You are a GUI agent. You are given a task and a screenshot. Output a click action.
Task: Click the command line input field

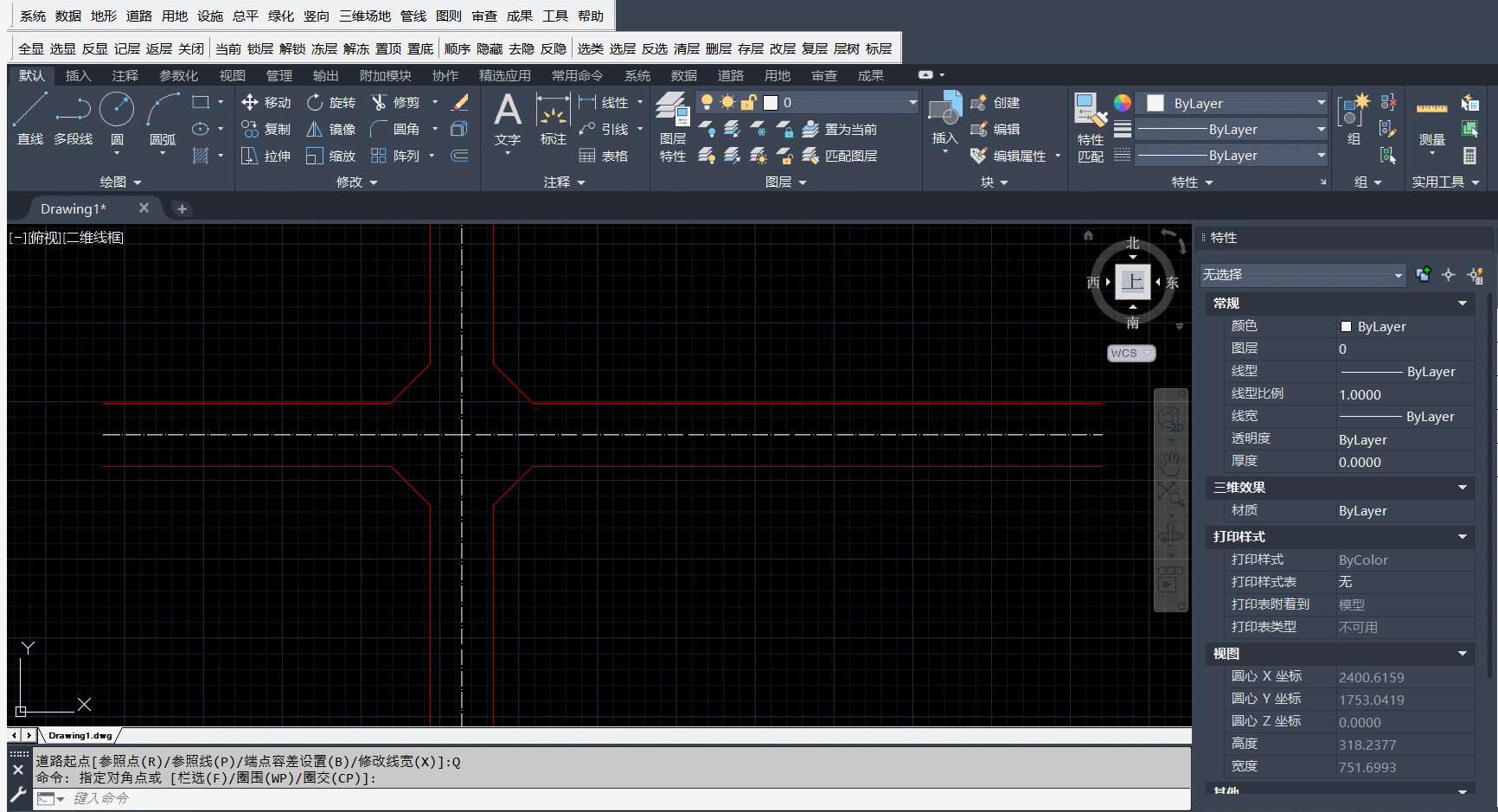630,798
